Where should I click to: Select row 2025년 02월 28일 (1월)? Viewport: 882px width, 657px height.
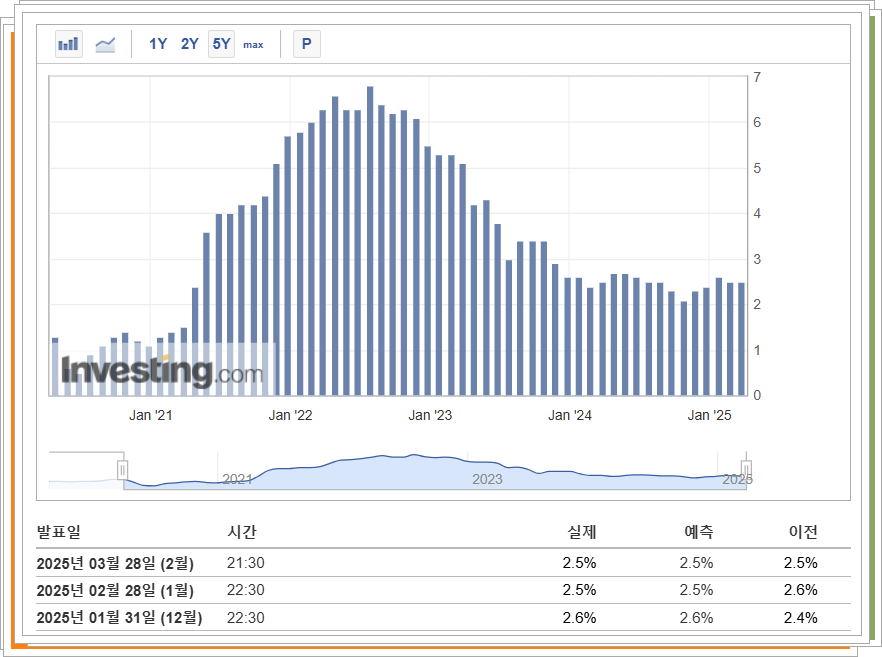(x=443, y=590)
